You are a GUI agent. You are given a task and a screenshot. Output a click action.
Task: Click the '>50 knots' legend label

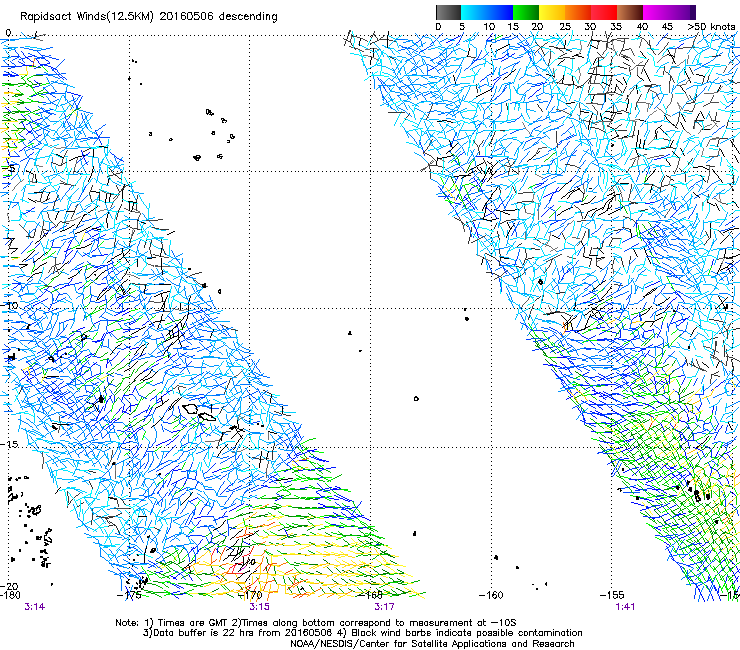click(x=711, y=26)
